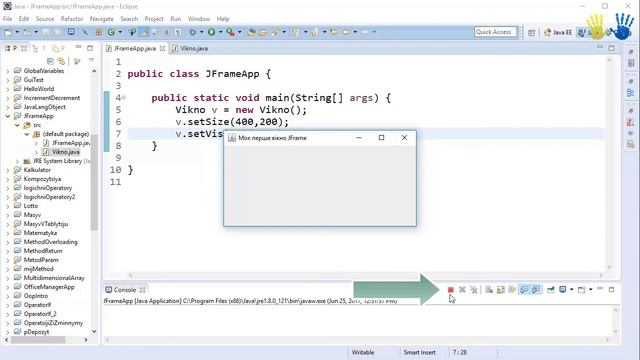Click Package Explorer horizontal scrollbar thumb
This screenshot has width=640, height=360.
pyautogui.click(x=38, y=340)
